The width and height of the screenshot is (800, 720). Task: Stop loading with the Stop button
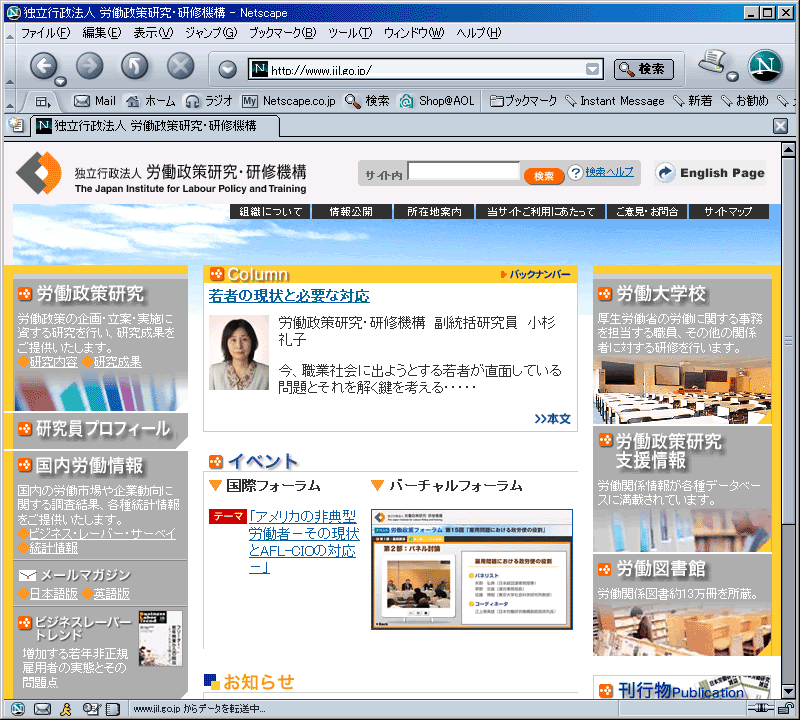[x=181, y=66]
